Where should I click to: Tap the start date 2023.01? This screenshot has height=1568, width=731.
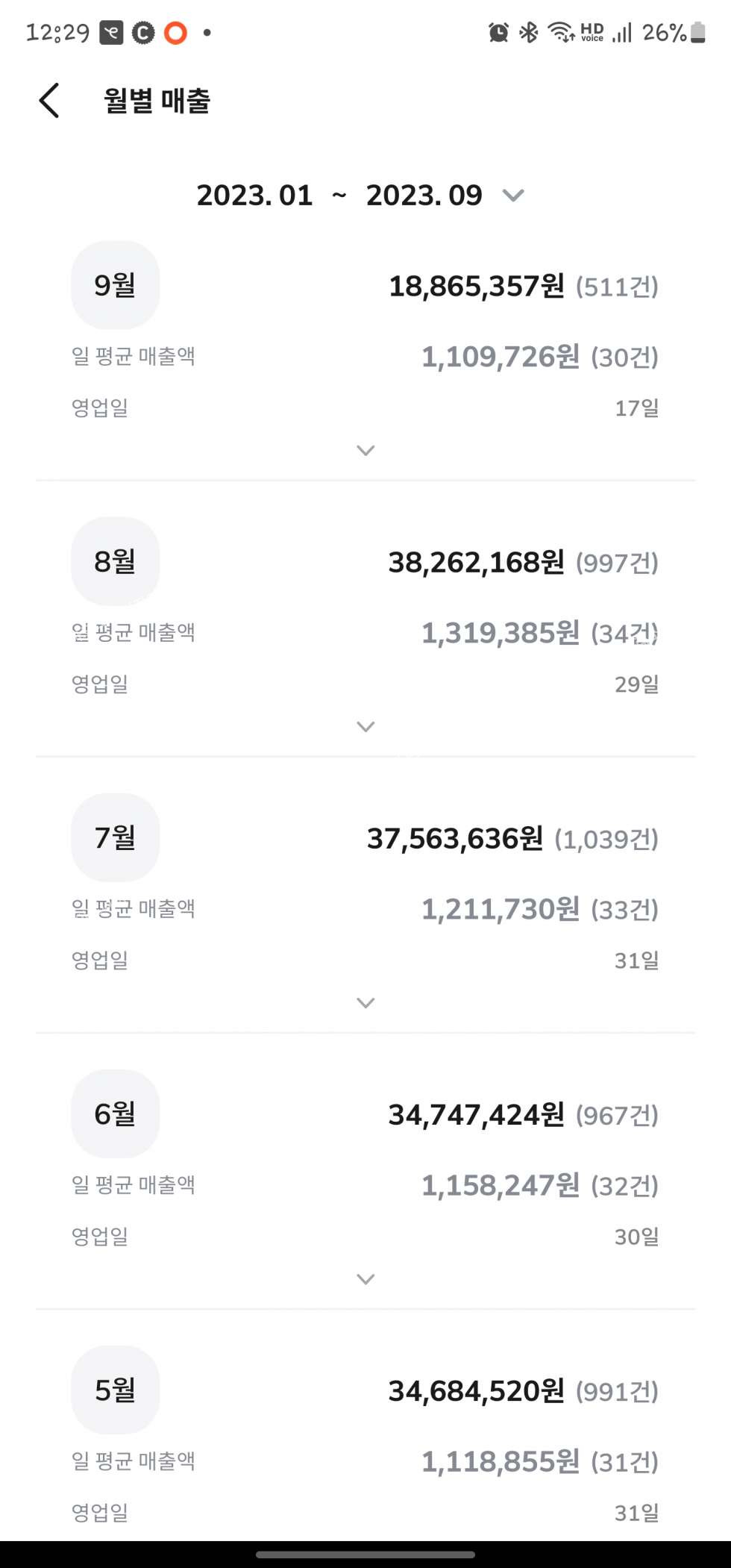(254, 196)
